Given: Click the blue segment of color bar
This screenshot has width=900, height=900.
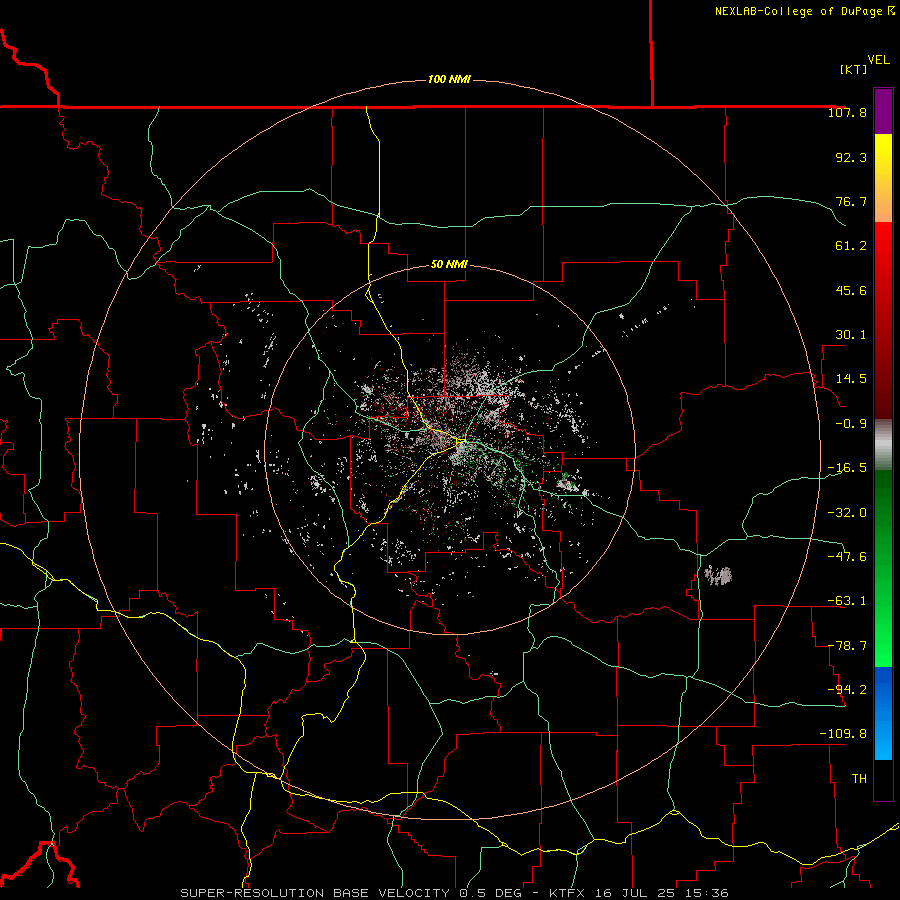Looking at the screenshot, I should [883, 713].
